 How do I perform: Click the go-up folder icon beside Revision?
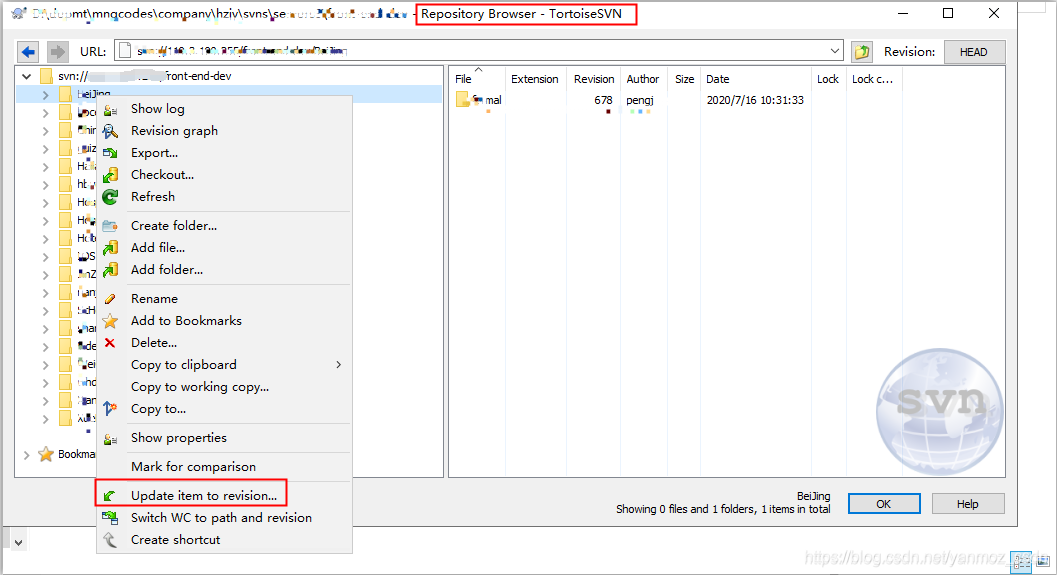pyautogui.click(x=862, y=52)
